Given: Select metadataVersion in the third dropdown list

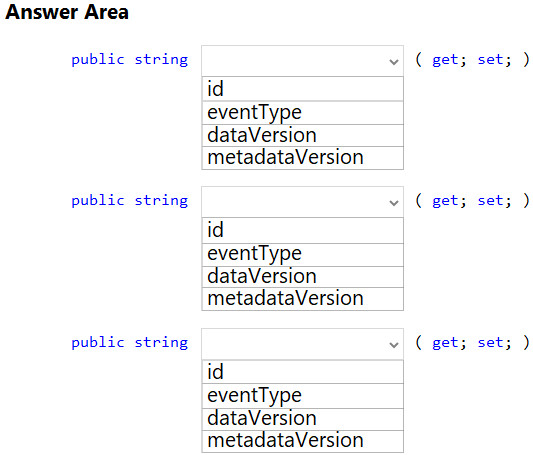Looking at the screenshot, I should pos(303,441).
